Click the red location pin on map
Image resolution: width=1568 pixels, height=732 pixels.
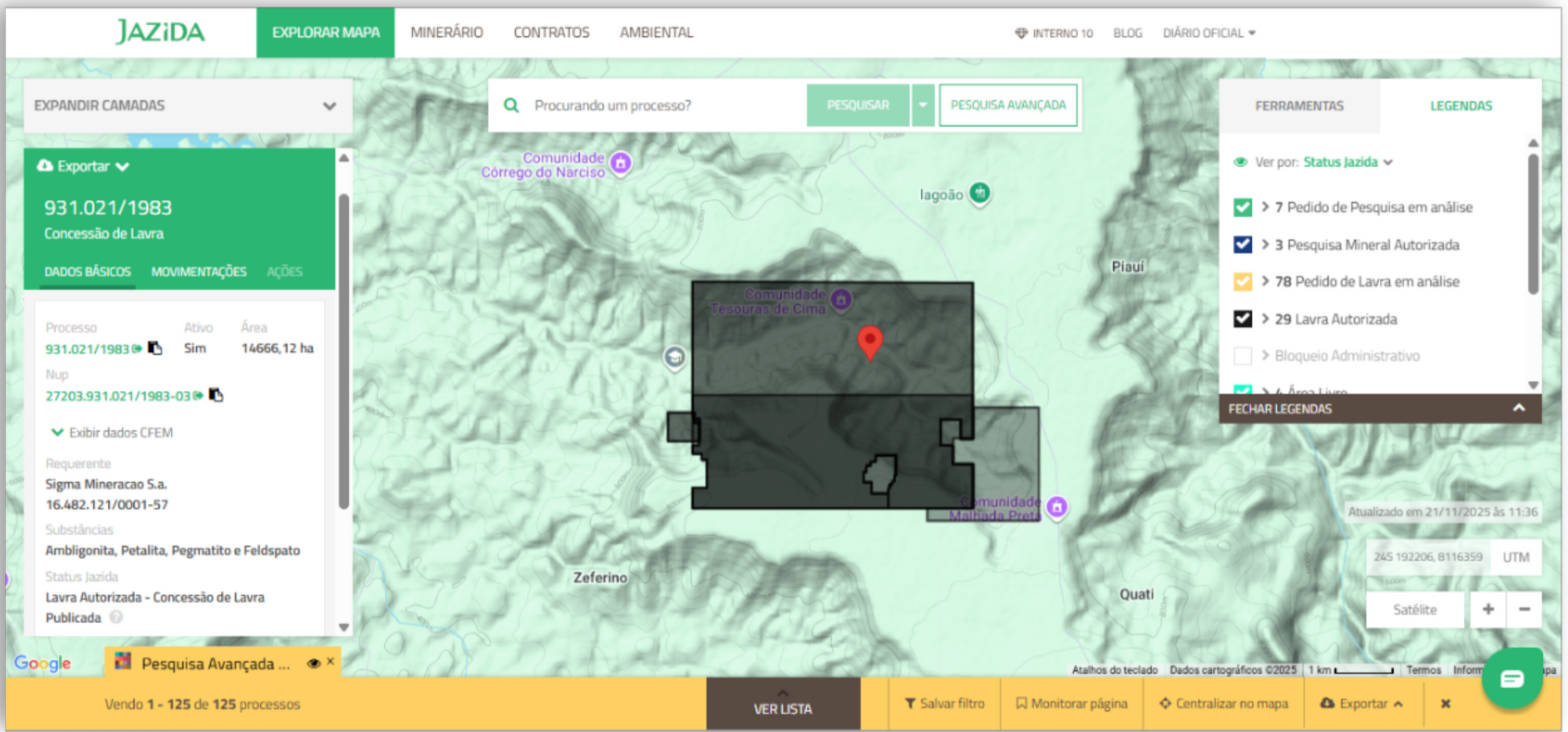pos(869,342)
